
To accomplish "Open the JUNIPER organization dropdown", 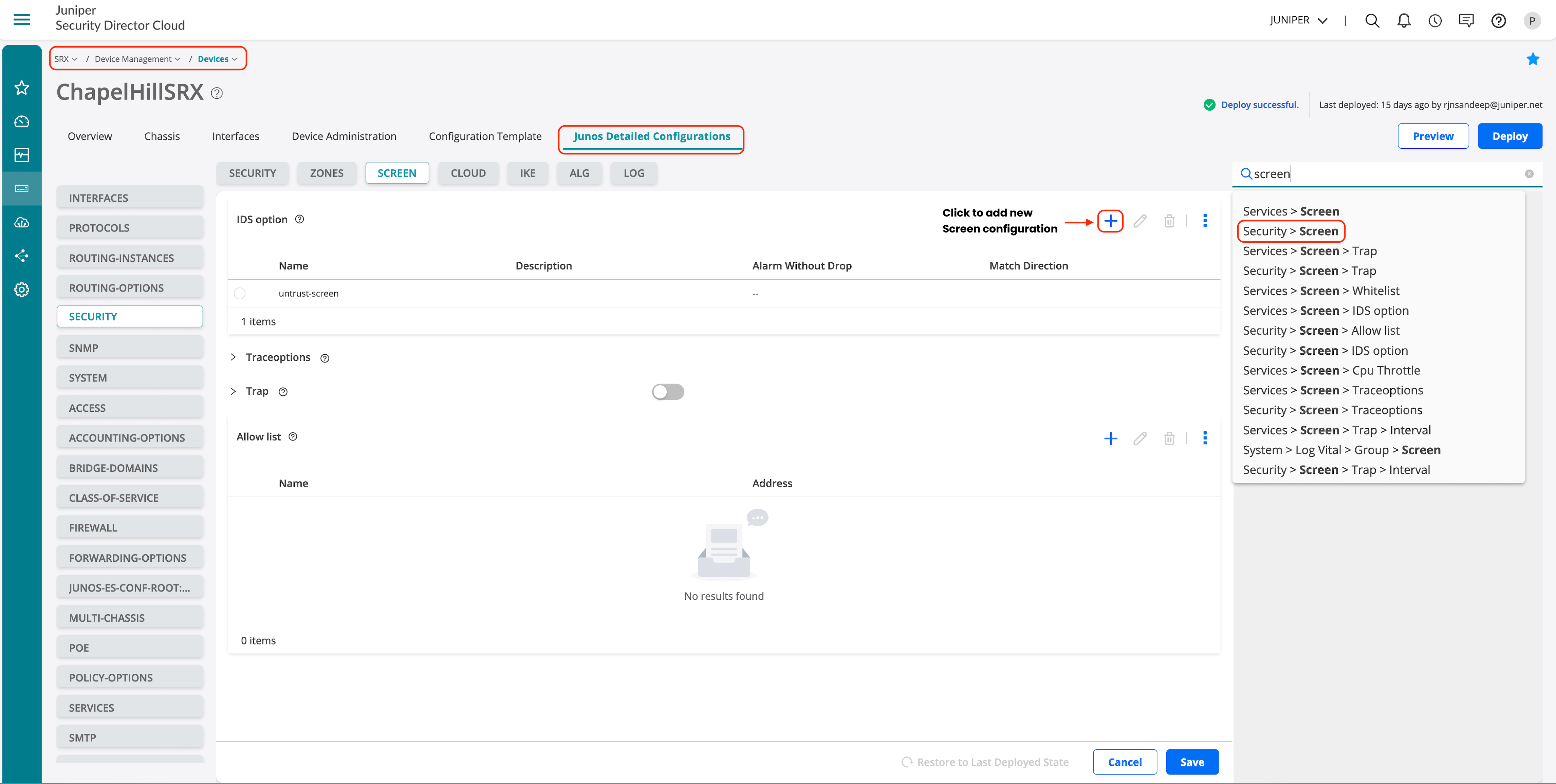I will (x=1298, y=20).
